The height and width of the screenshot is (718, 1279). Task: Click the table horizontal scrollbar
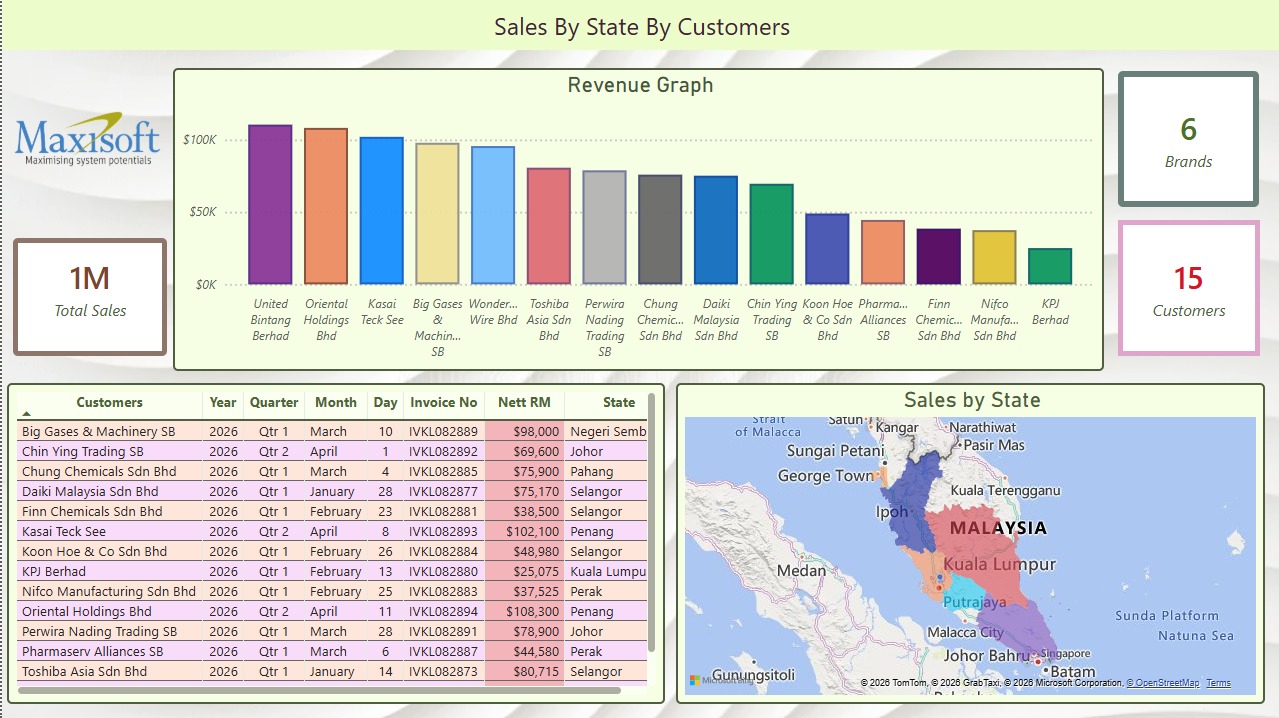coord(320,689)
